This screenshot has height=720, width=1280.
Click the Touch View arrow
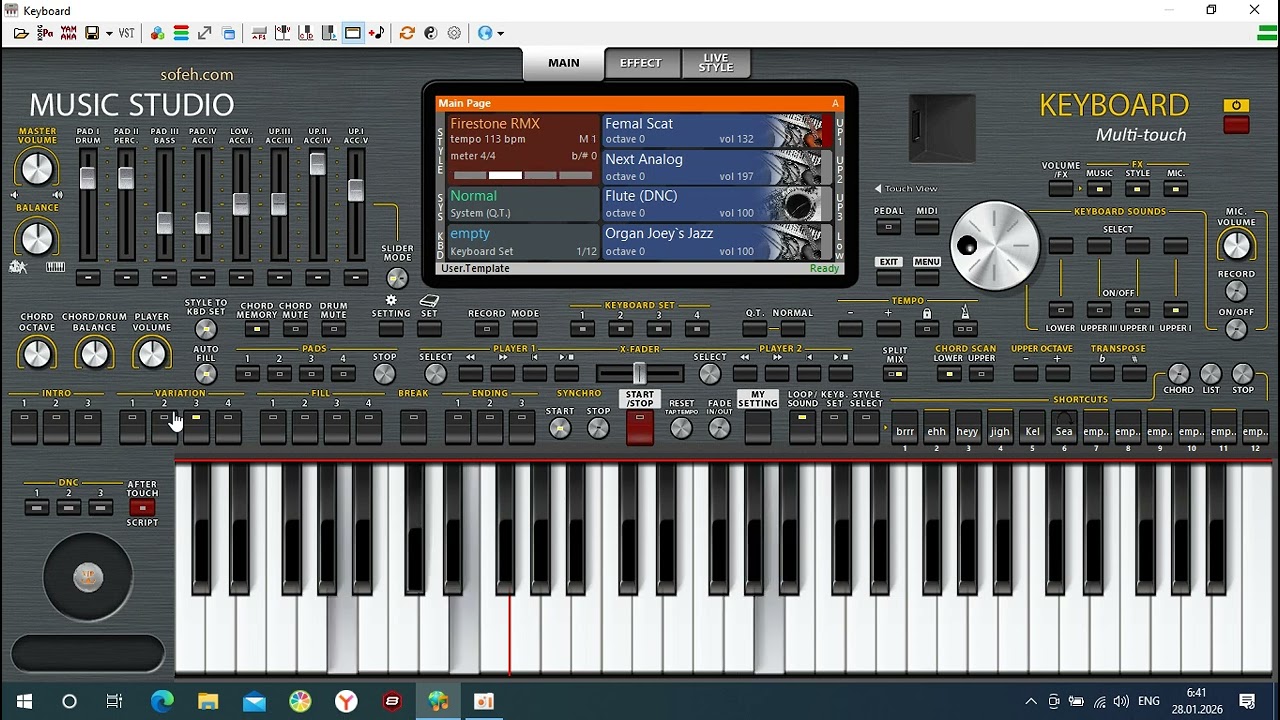coord(878,188)
